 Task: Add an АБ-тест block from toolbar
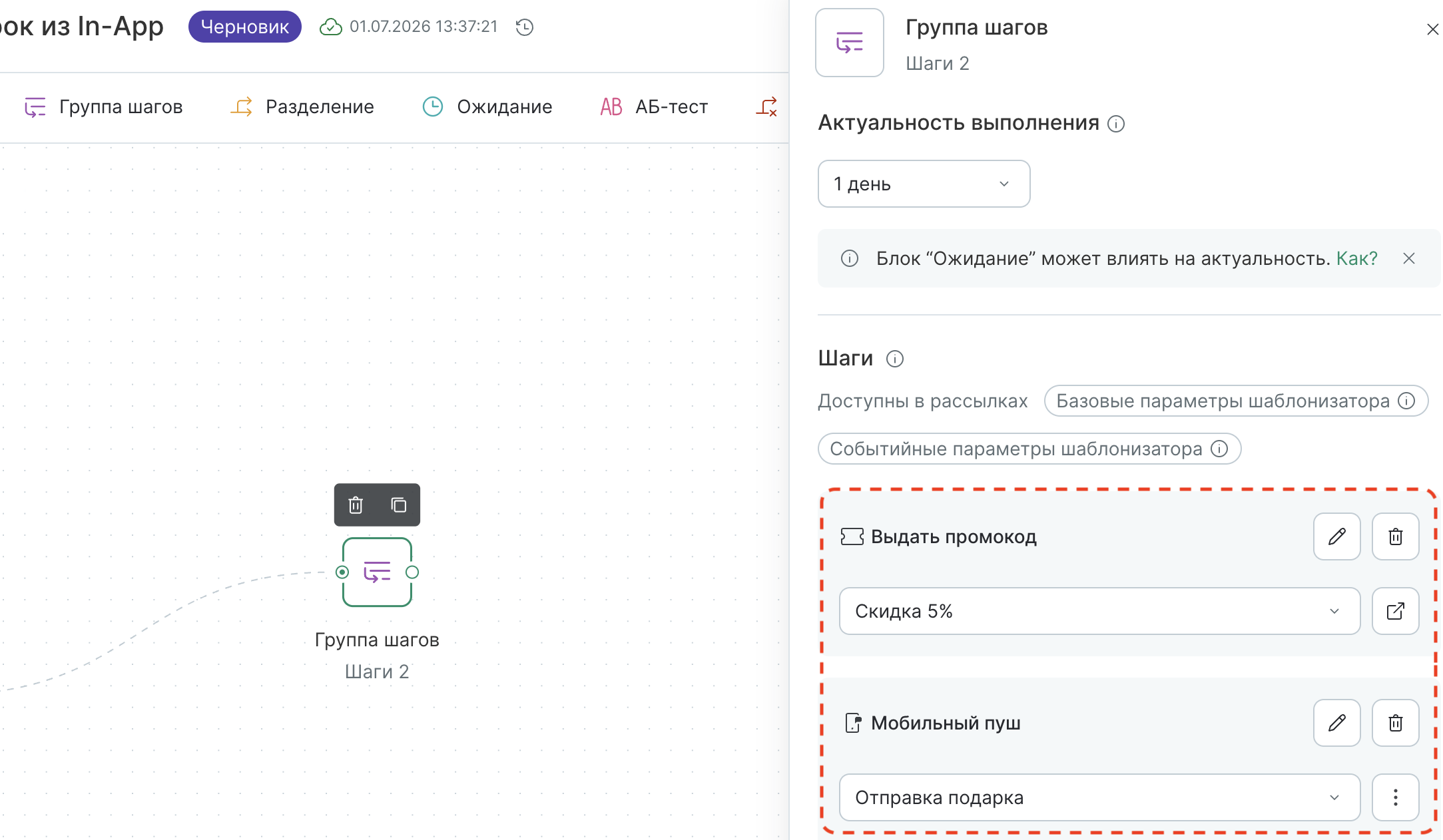tap(654, 107)
